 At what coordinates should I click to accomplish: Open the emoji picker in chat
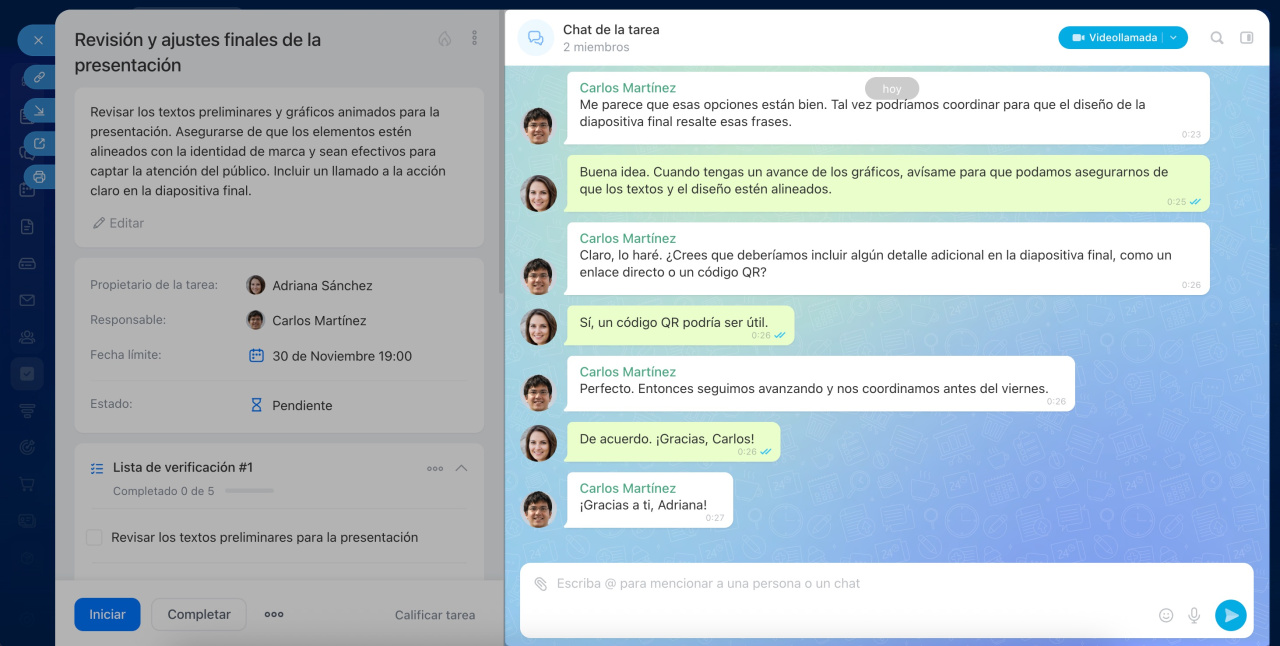click(x=1166, y=615)
